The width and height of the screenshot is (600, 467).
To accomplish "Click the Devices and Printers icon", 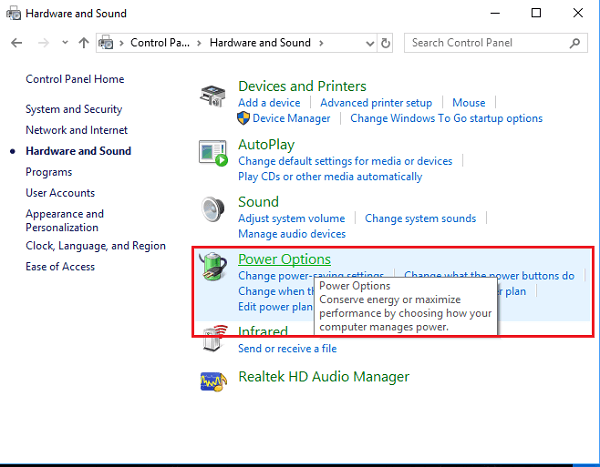I will [x=213, y=97].
